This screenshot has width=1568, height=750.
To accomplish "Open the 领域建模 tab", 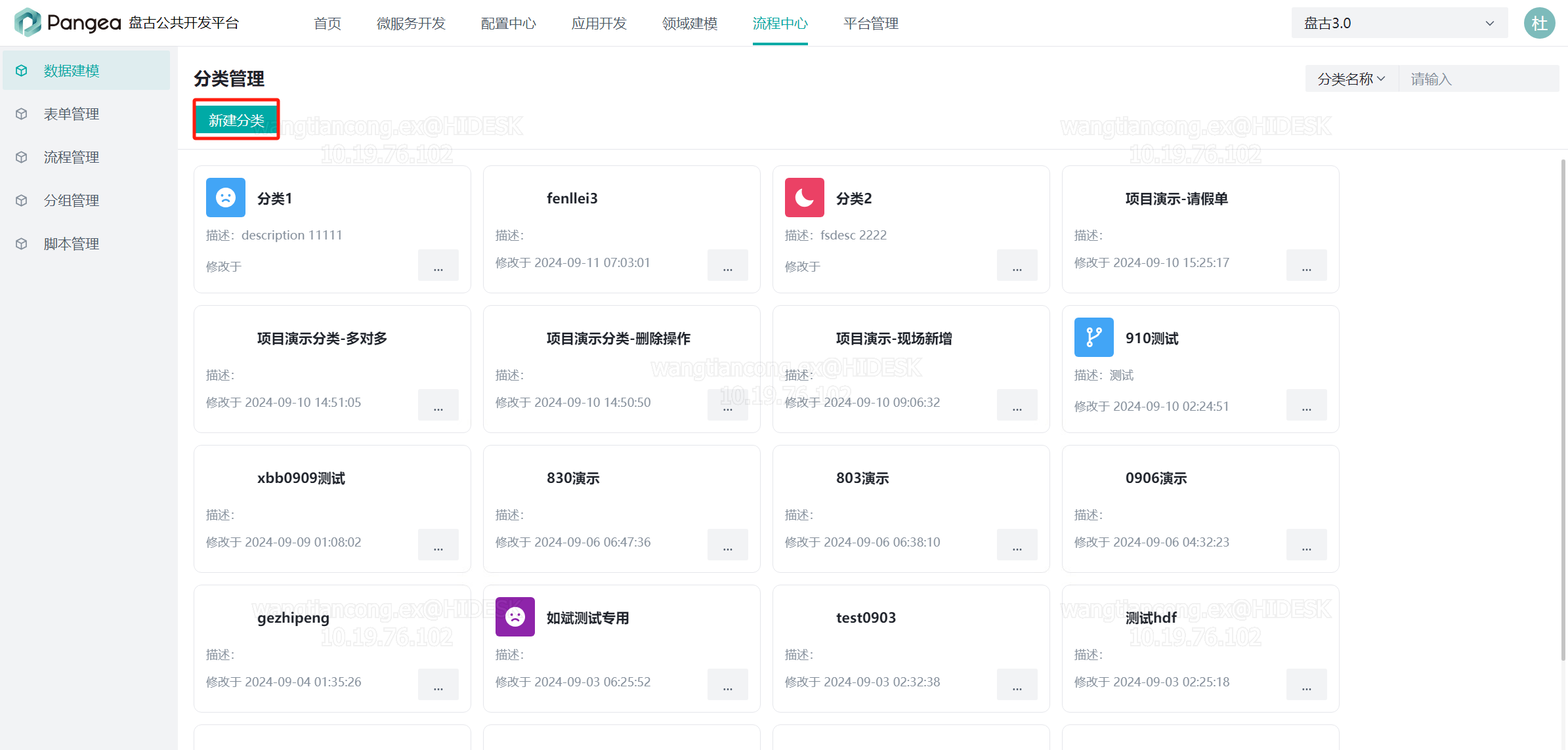I will (690, 24).
